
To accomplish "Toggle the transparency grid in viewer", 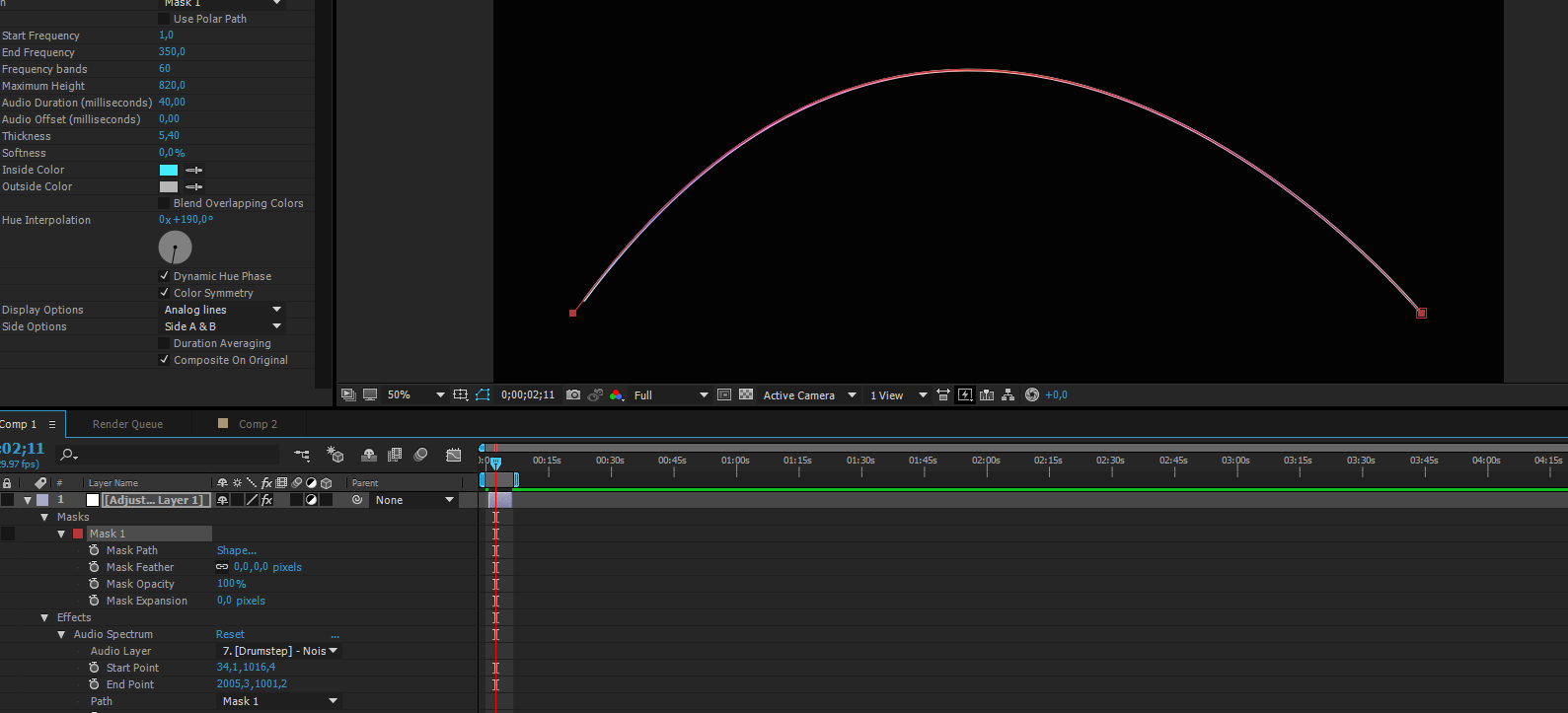I will [x=746, y=394].
